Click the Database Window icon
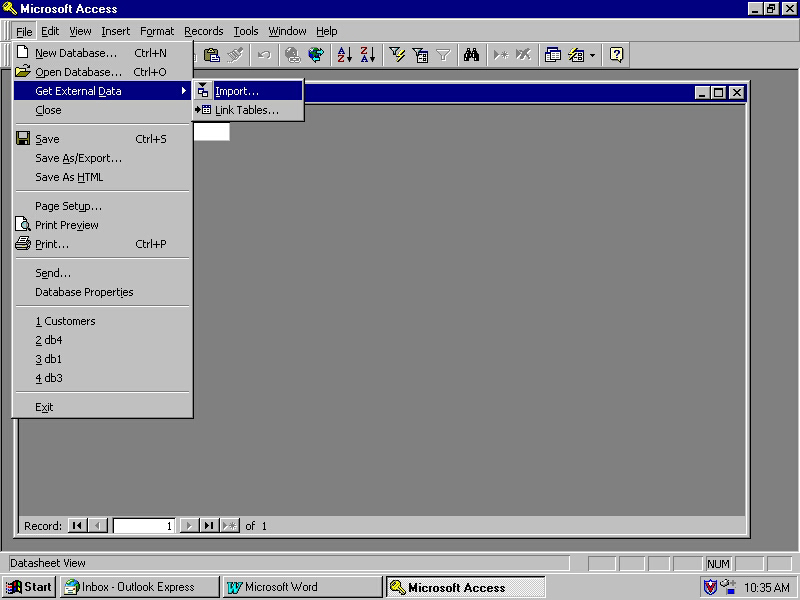This screenshot has height=600, width=800. (x=553, y=55)
